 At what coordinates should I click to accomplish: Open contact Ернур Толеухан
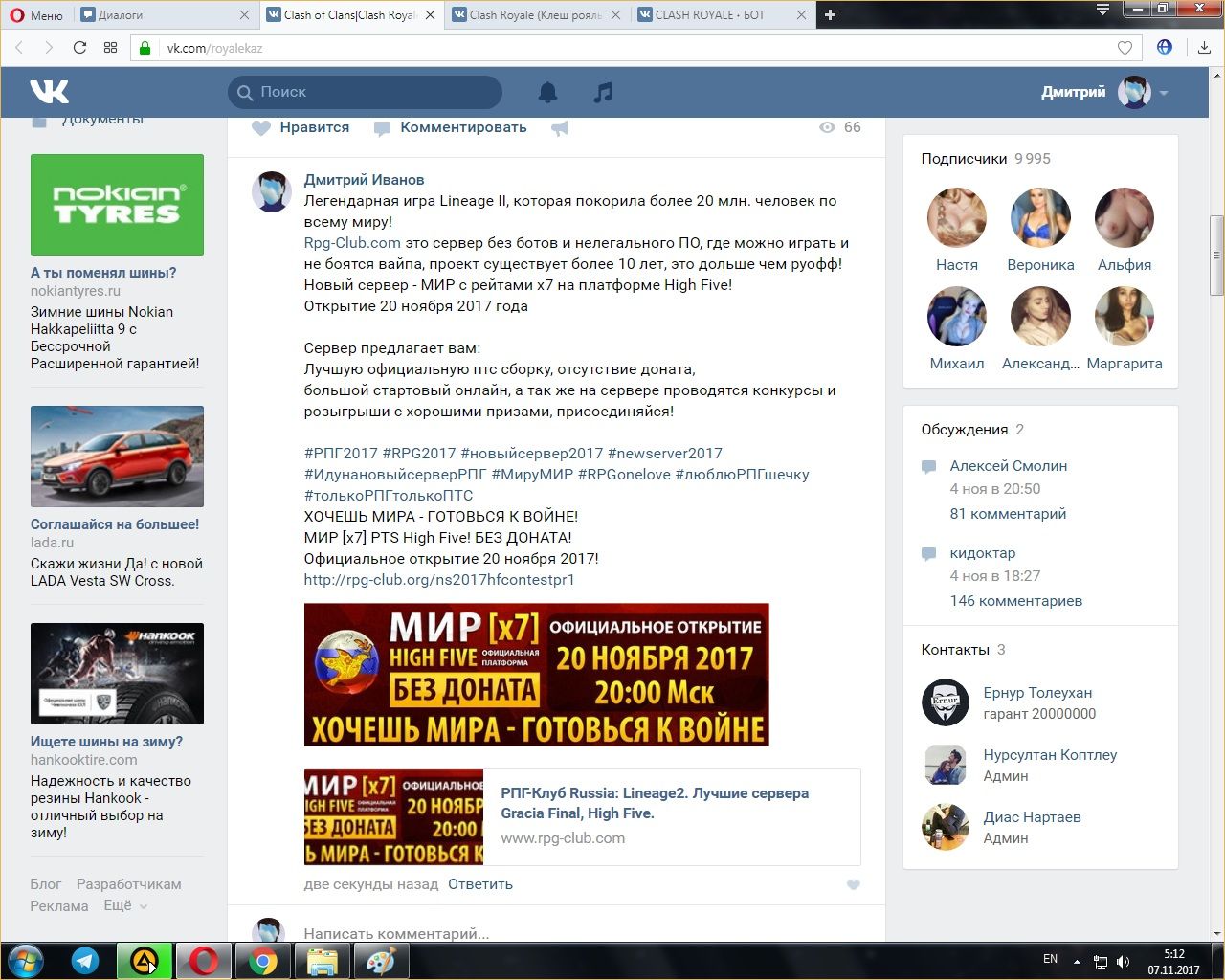(1037, 693)
